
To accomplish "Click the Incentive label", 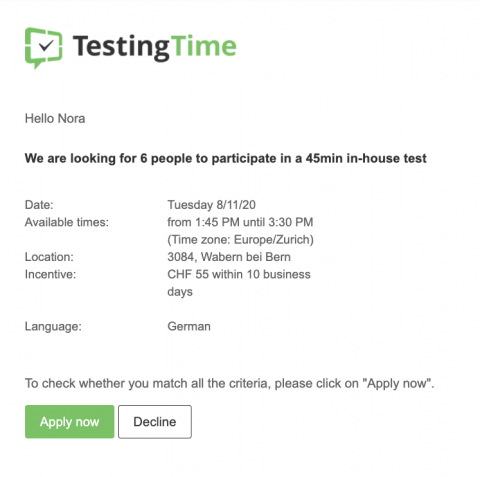I will click(50, 274).
